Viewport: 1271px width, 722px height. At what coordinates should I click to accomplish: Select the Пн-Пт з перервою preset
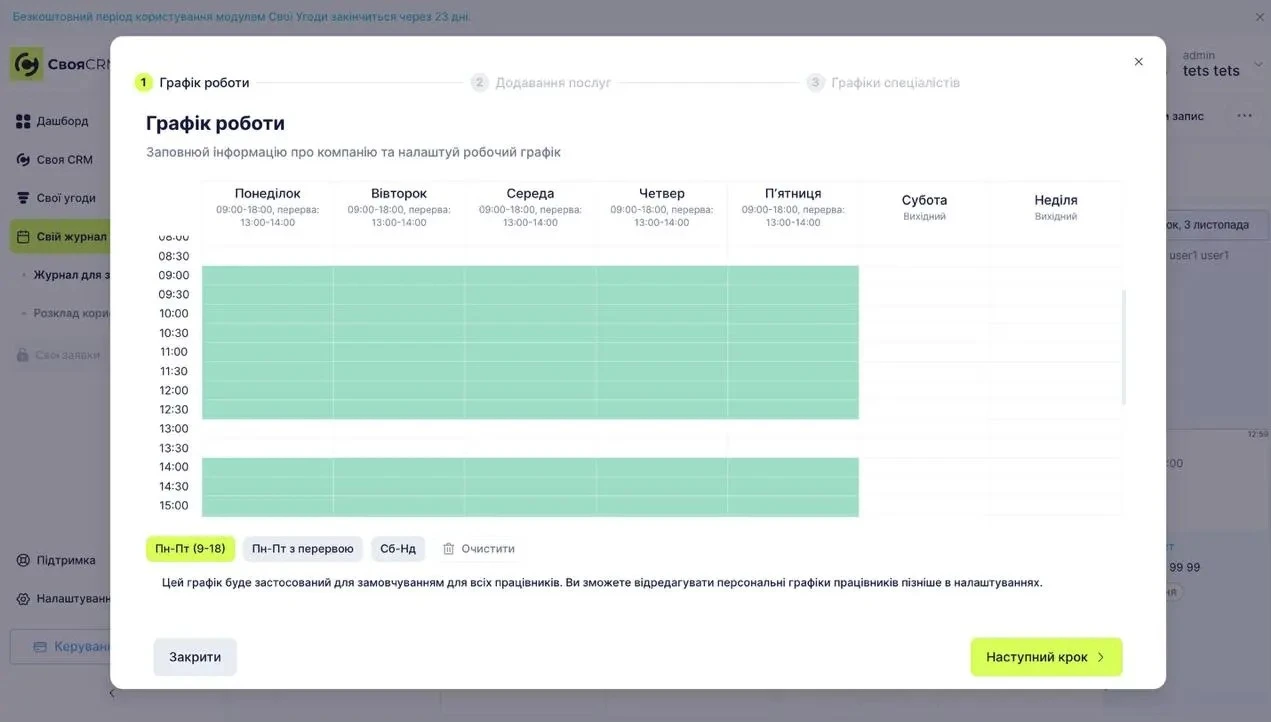[302, 549]
